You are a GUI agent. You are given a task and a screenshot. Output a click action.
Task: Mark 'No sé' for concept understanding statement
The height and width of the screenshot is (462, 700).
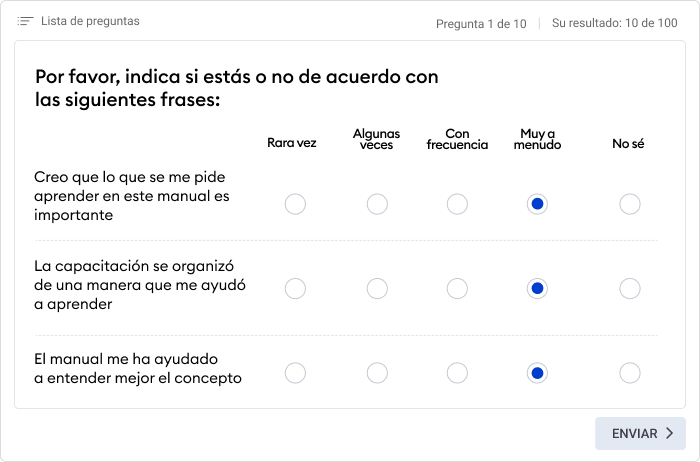tap(629, 373)
